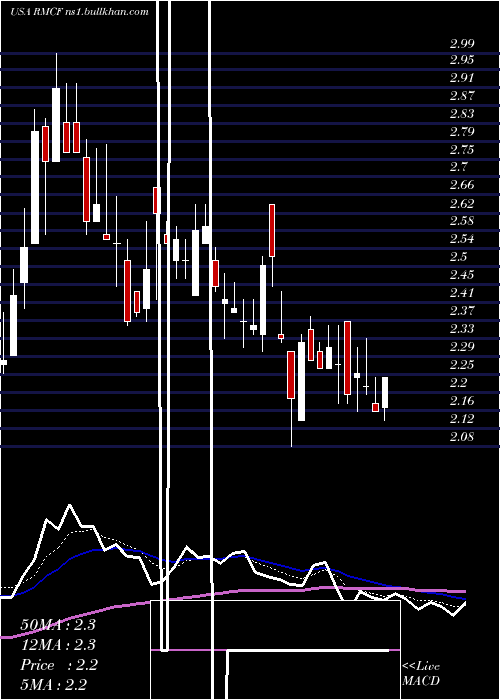Click the 2.66 price axis label
Image resolution: width=500 pixels, height=700 pixels.
tap(462, 185)
